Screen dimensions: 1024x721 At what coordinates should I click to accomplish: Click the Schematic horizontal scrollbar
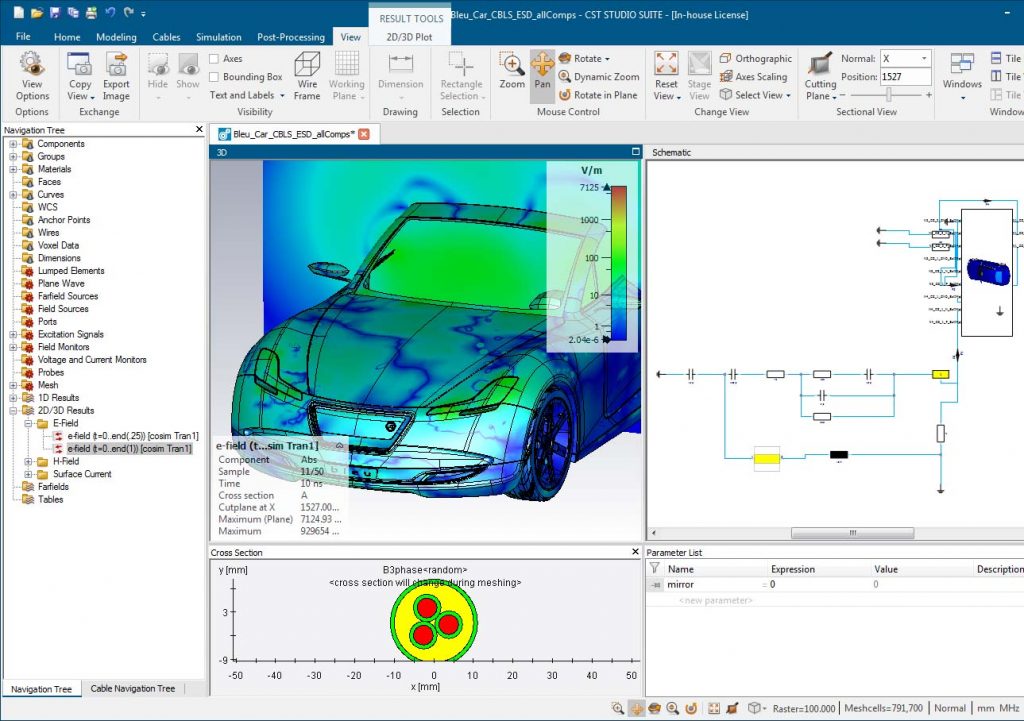pyautogui.click(x=852, y=533)
